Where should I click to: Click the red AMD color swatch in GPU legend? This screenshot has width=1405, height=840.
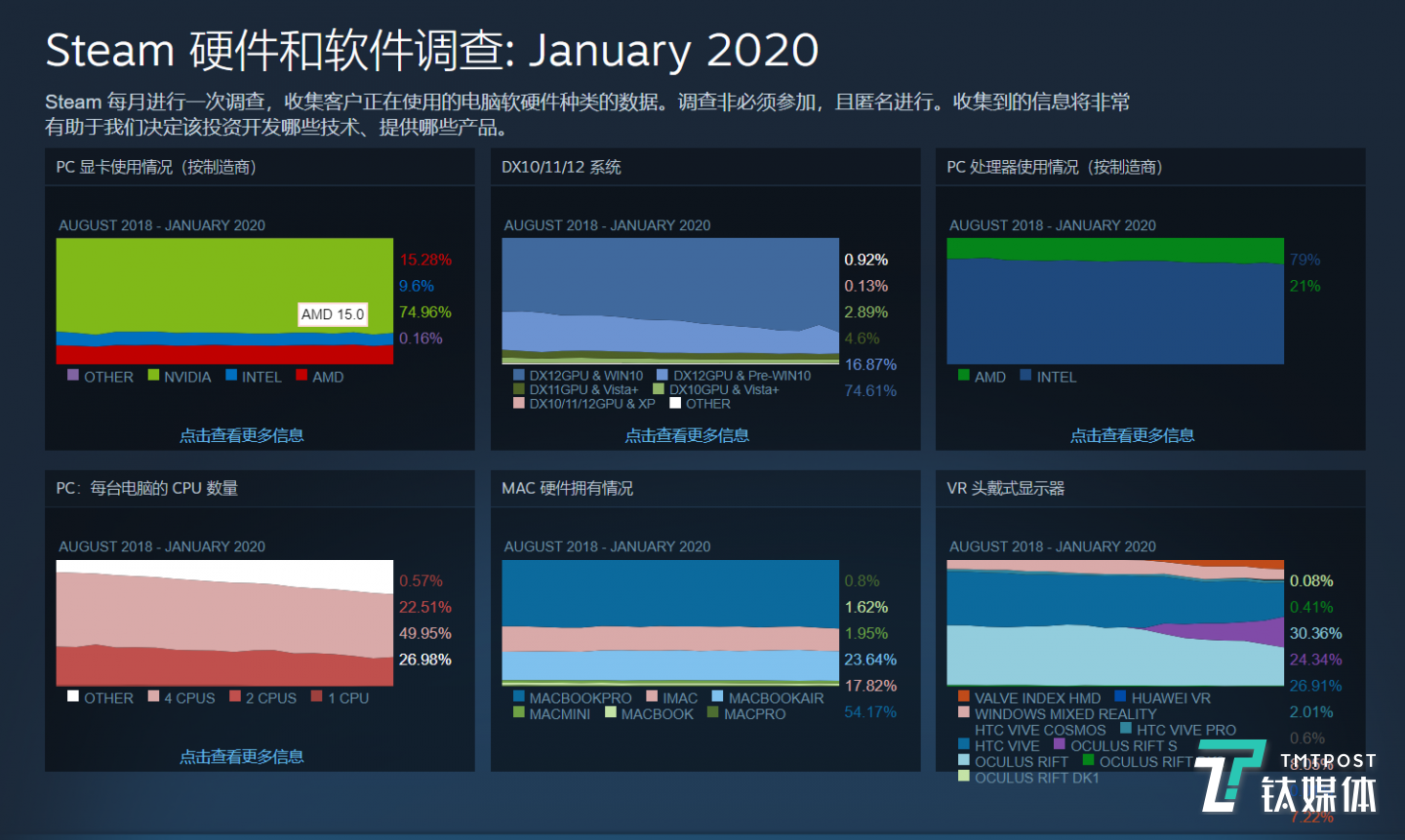tap(301, 376)
